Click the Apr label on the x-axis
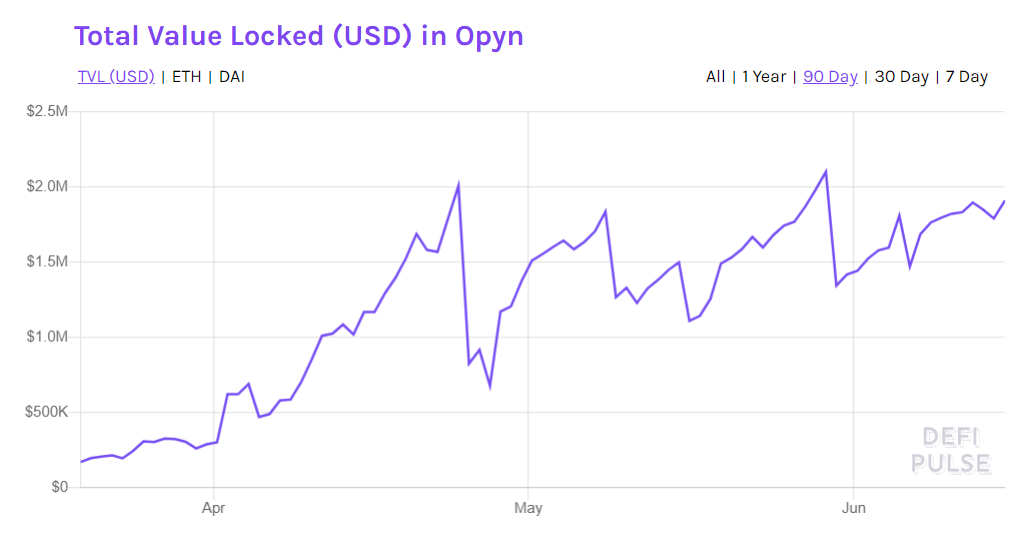The height and width of the screenshot is (533, 1027). 213,508
